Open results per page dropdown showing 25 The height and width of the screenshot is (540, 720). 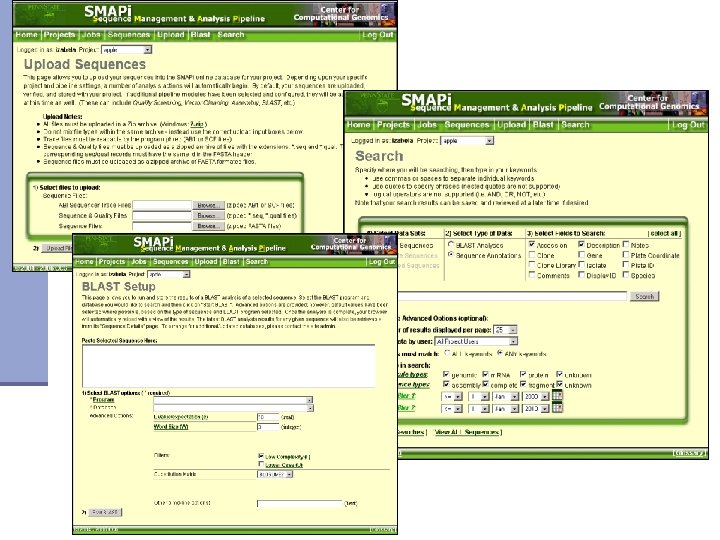pyautogui.click(x=505, y=330)
